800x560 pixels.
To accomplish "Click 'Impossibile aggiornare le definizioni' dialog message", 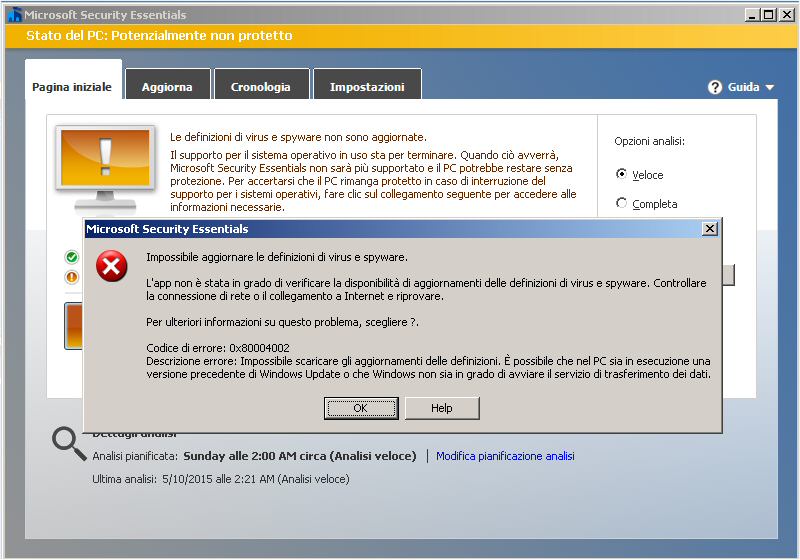I will pyautogui.click(x=277, y=257).
